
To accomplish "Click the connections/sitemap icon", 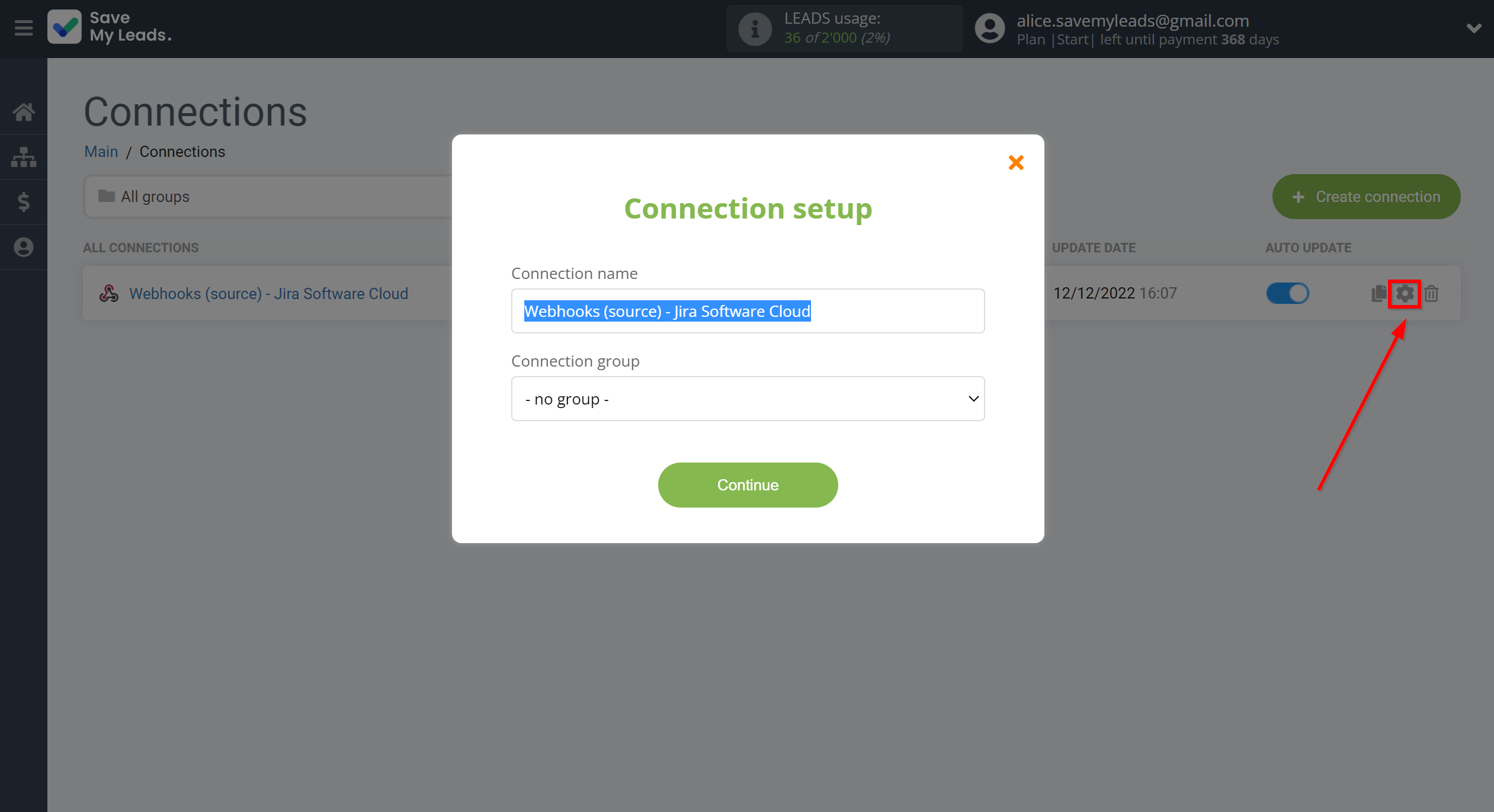I will 24,157.
